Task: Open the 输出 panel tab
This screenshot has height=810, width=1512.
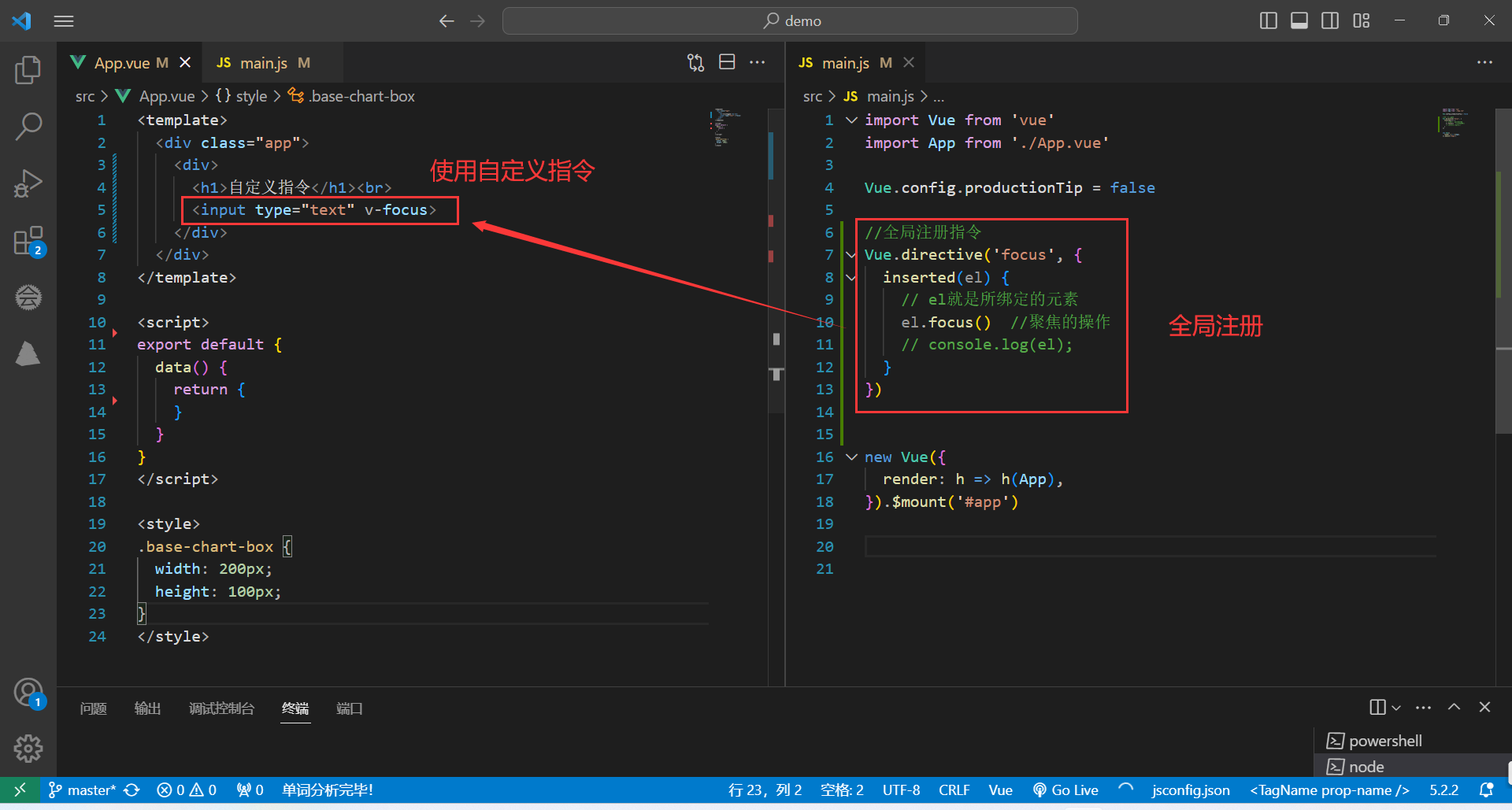Action: (147, 708)
